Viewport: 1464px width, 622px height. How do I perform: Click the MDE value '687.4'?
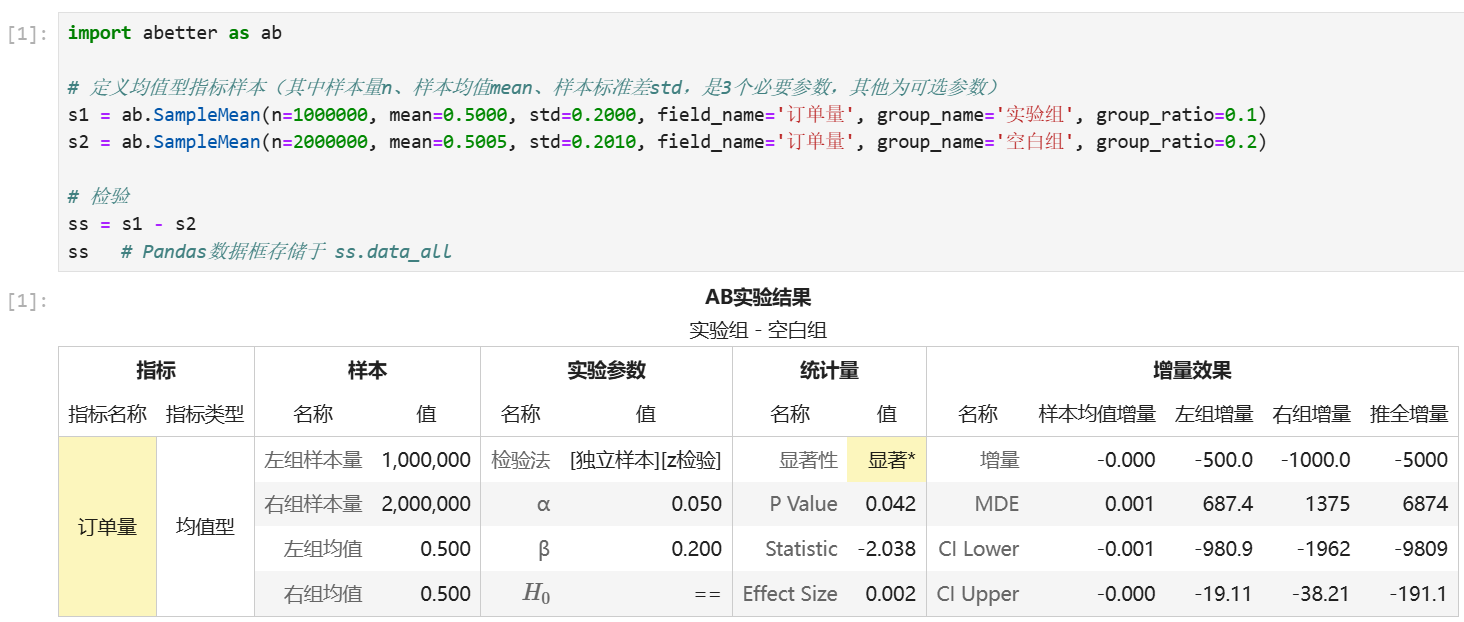(x=1228, y=504)
